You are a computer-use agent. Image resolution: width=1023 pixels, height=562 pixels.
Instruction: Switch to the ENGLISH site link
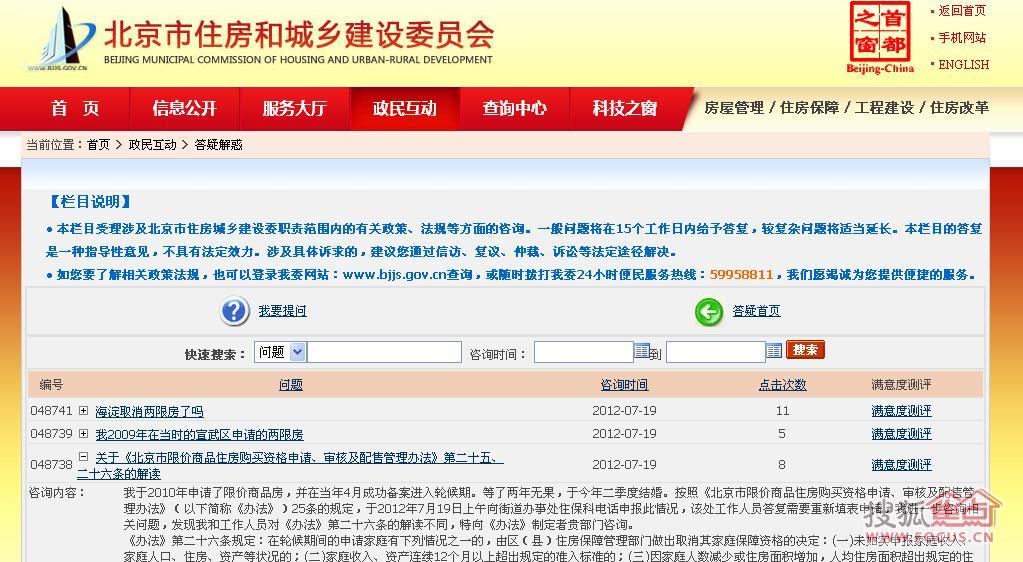[x=964, y=64]
